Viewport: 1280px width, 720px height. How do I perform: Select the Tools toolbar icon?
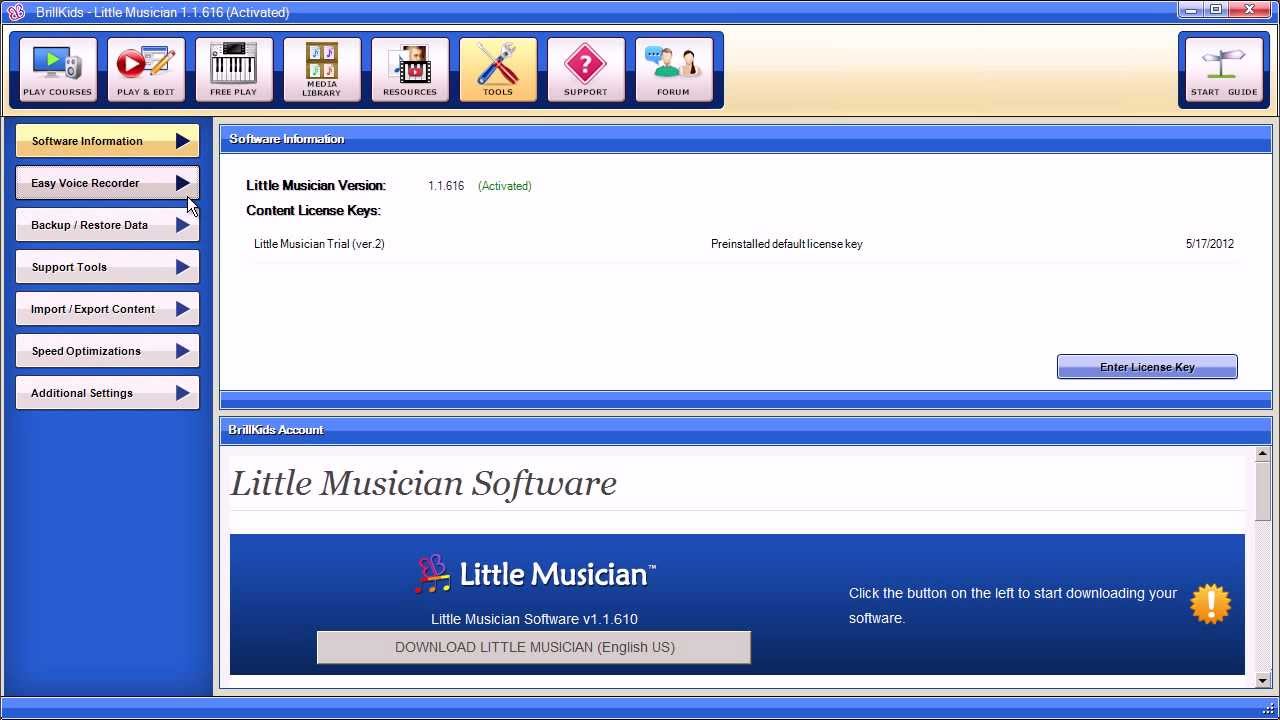point(498,70)
